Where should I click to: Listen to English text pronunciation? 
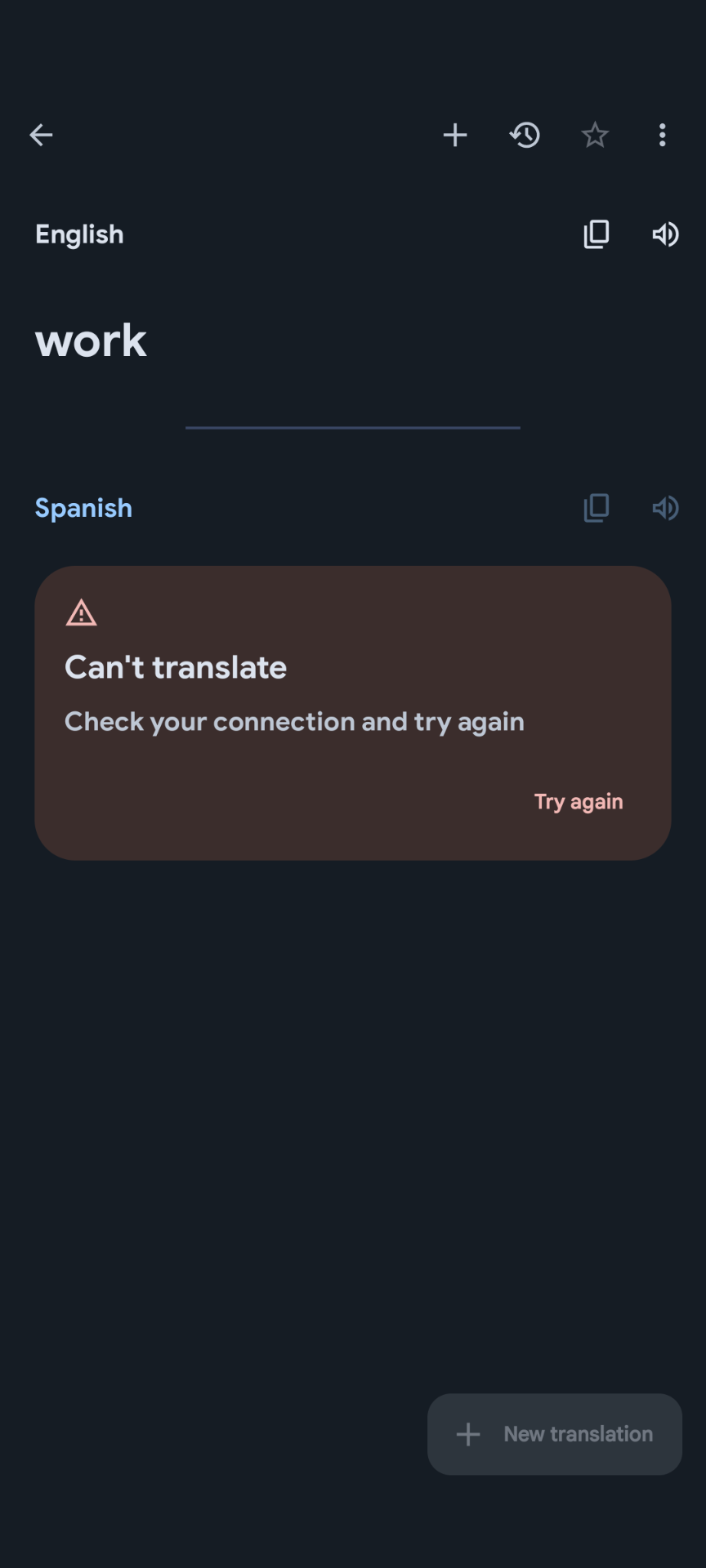tap(665, 234)
